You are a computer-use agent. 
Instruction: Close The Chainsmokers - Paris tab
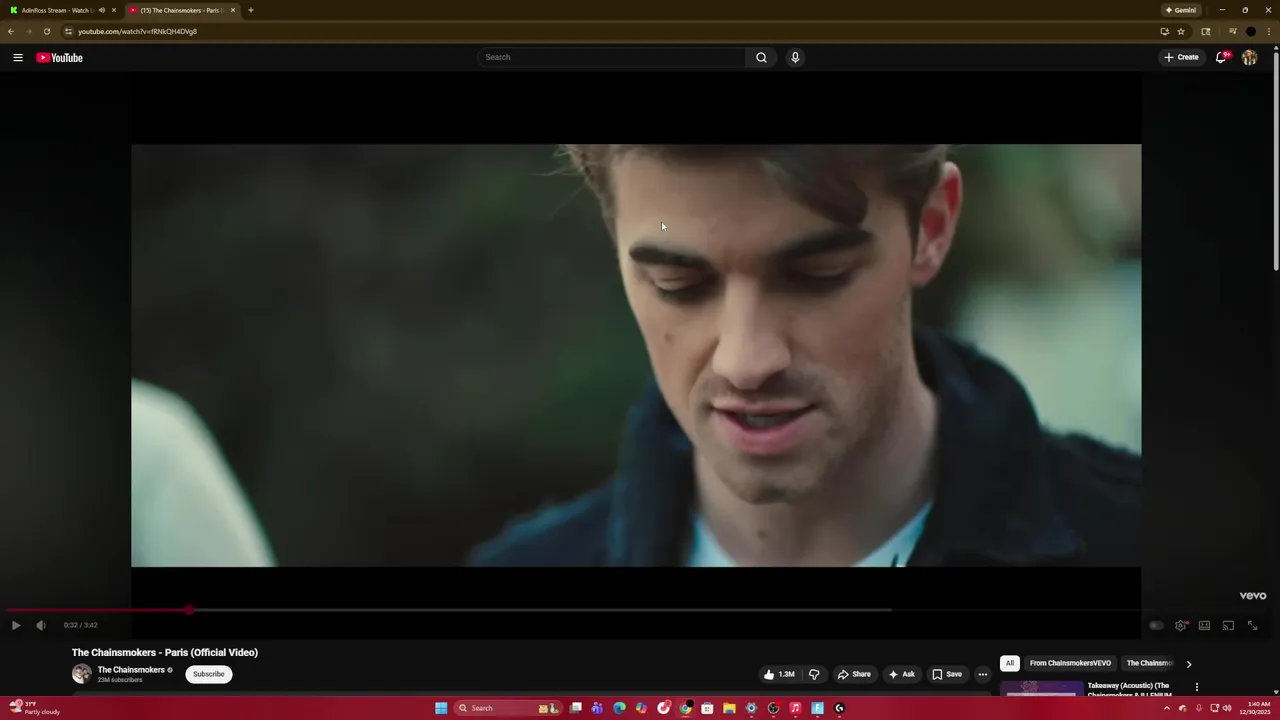point(233,10)
